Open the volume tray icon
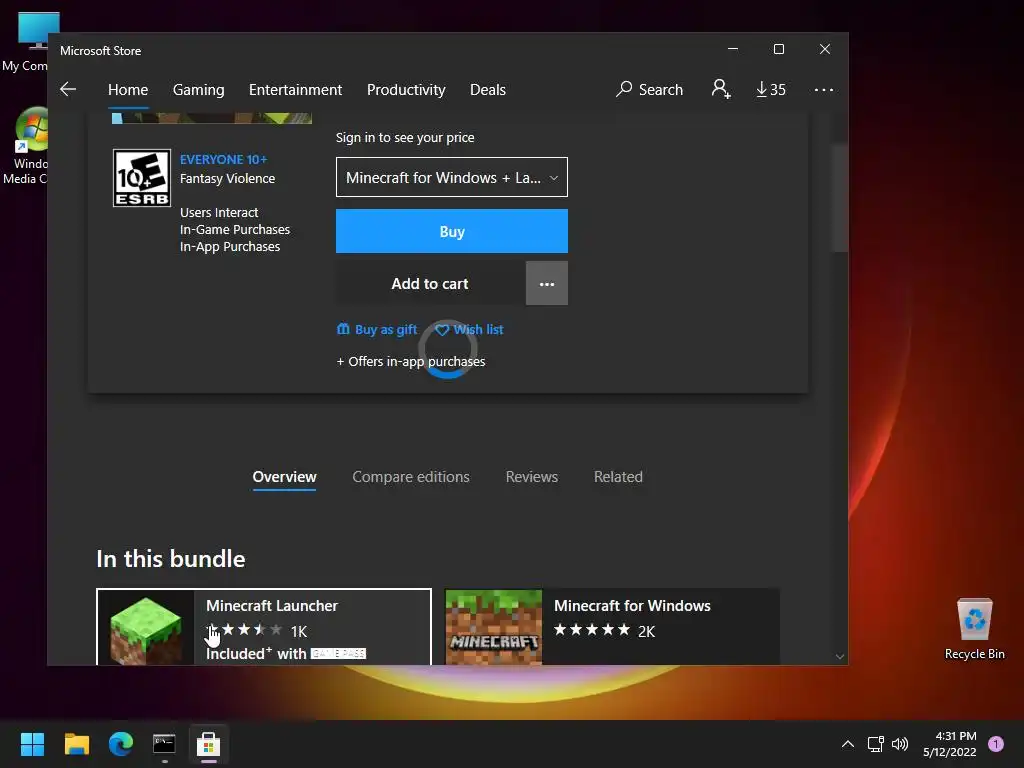 [x=900, y=744]
